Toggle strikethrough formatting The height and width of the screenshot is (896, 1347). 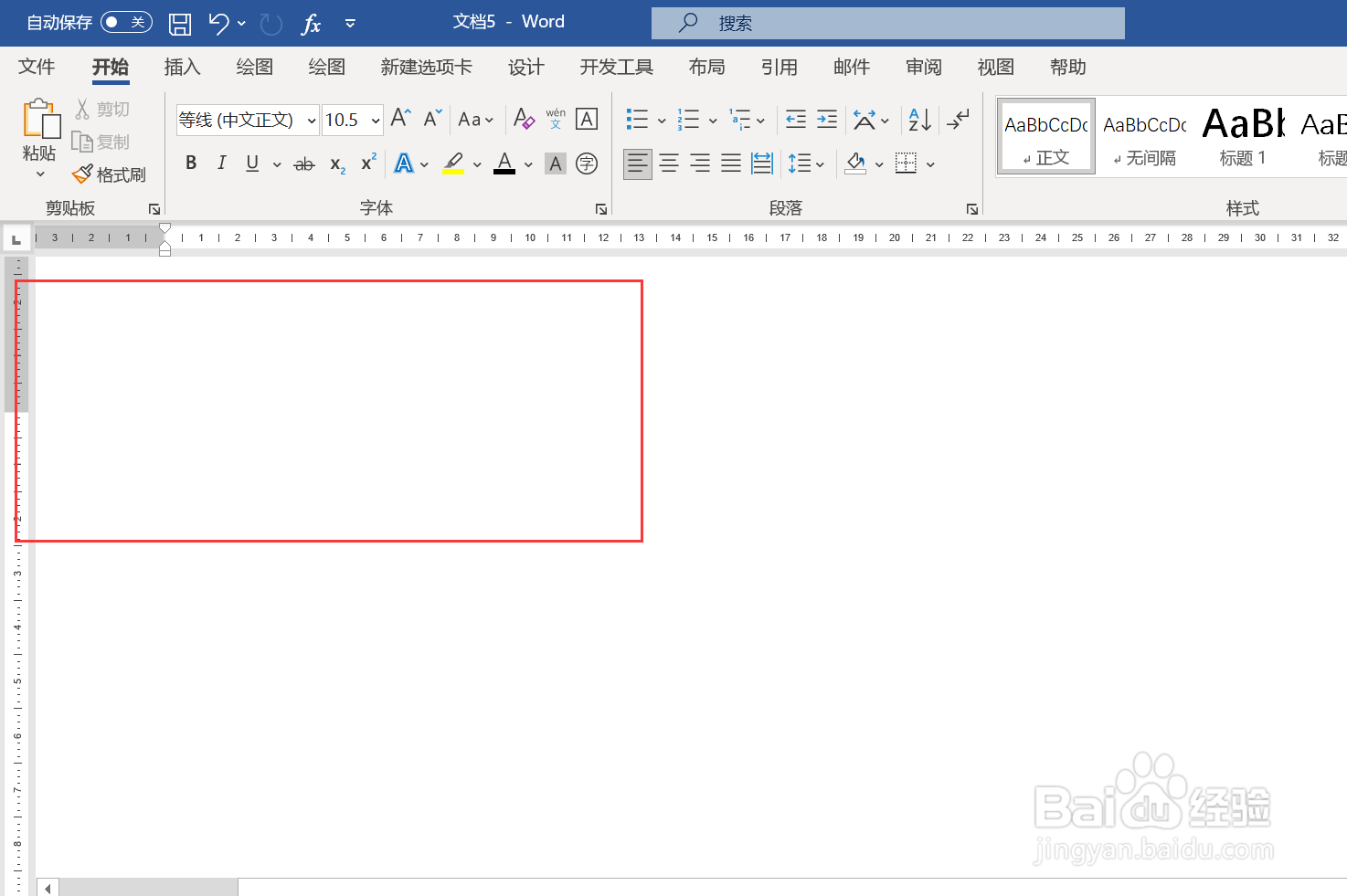(304, 163)
